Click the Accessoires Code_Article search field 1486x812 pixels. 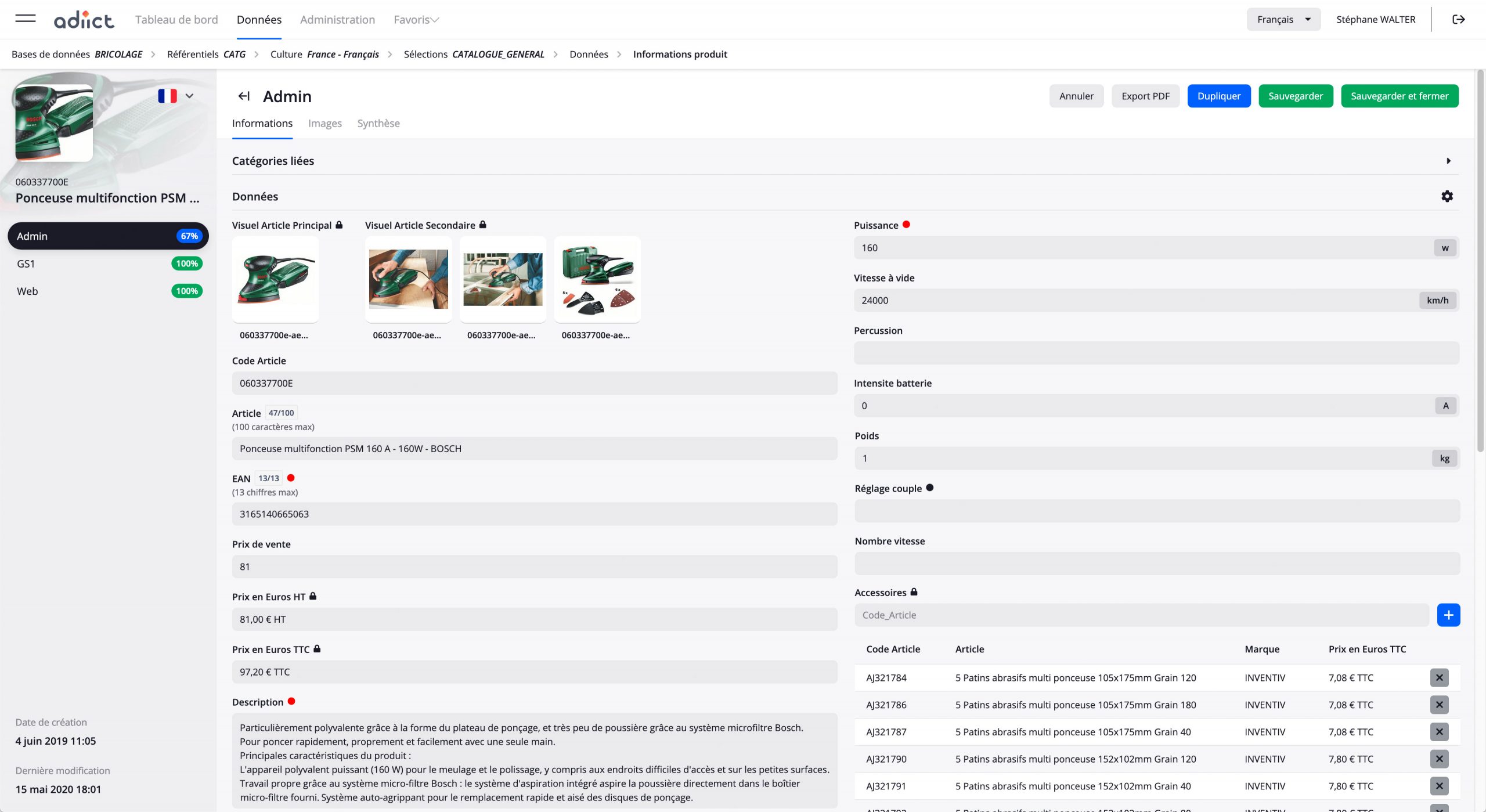1142,615
